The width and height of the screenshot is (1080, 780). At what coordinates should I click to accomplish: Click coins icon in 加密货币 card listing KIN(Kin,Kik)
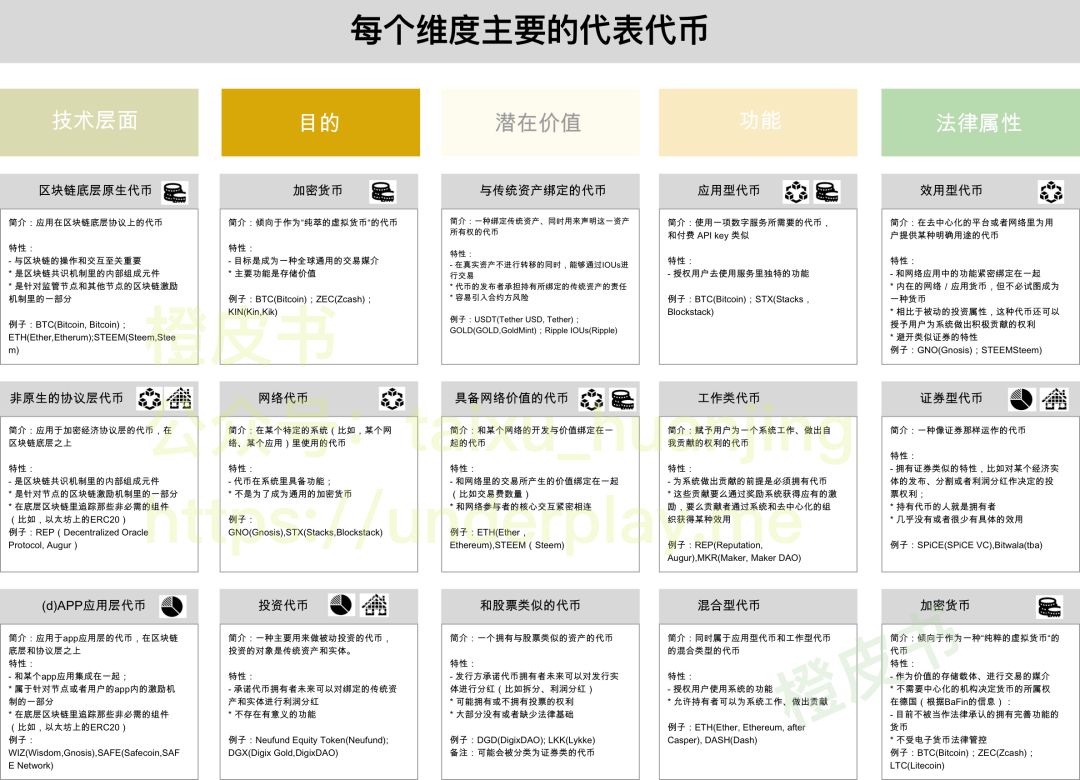[x=383, y=192]
